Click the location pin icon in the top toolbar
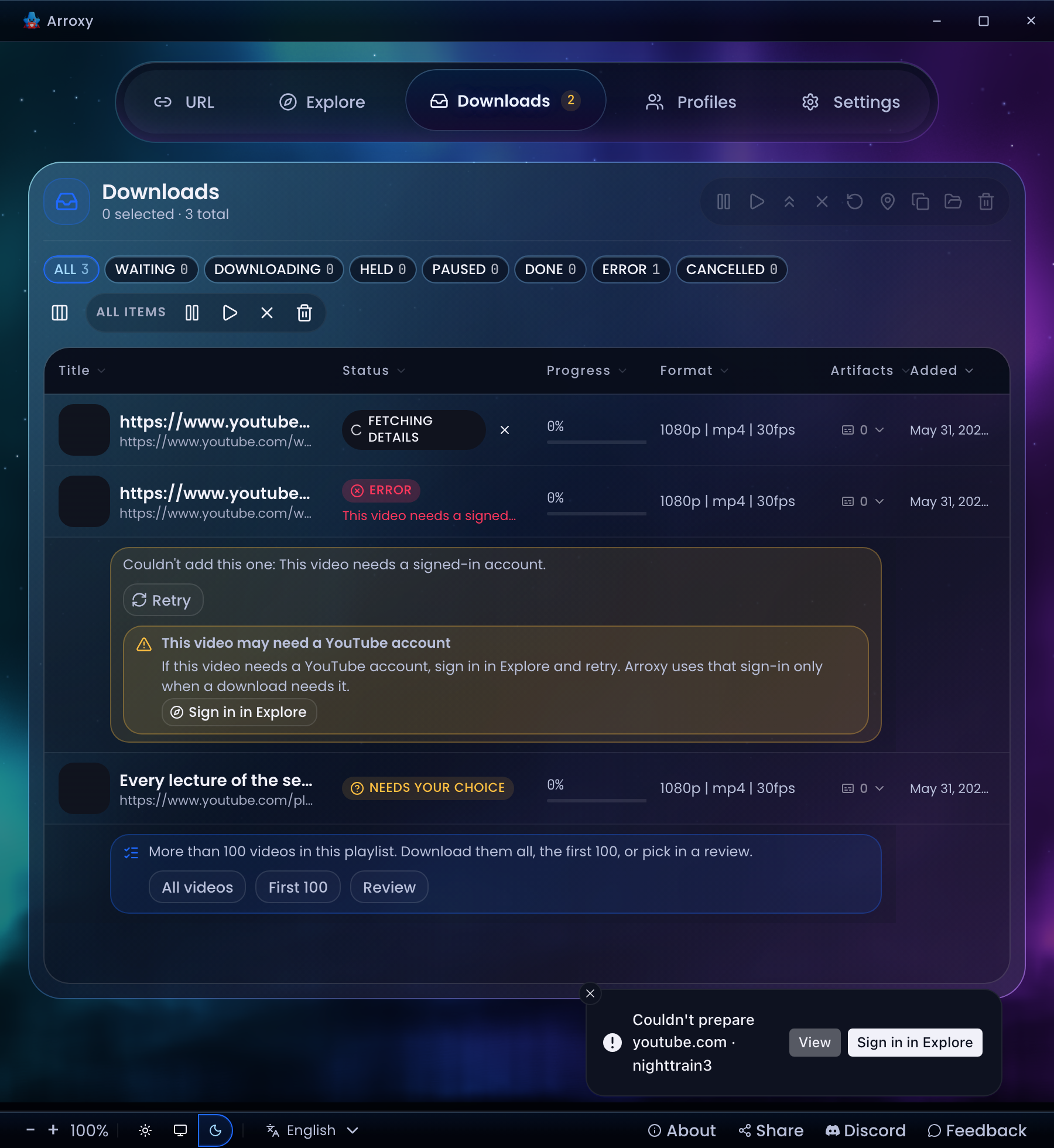Screen dimensions: 1054x1148 [x=888, y=202]
